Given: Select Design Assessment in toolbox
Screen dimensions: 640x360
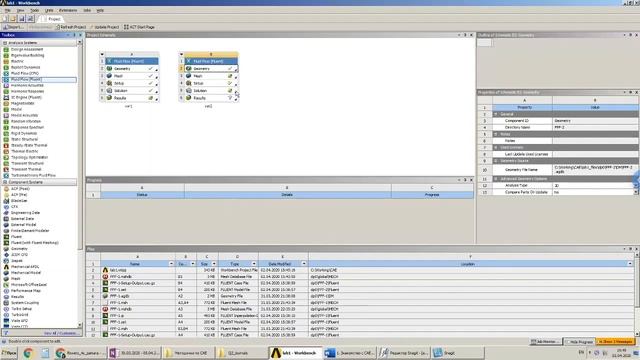Looking at the screenshot, I should [x=27, y=49].
